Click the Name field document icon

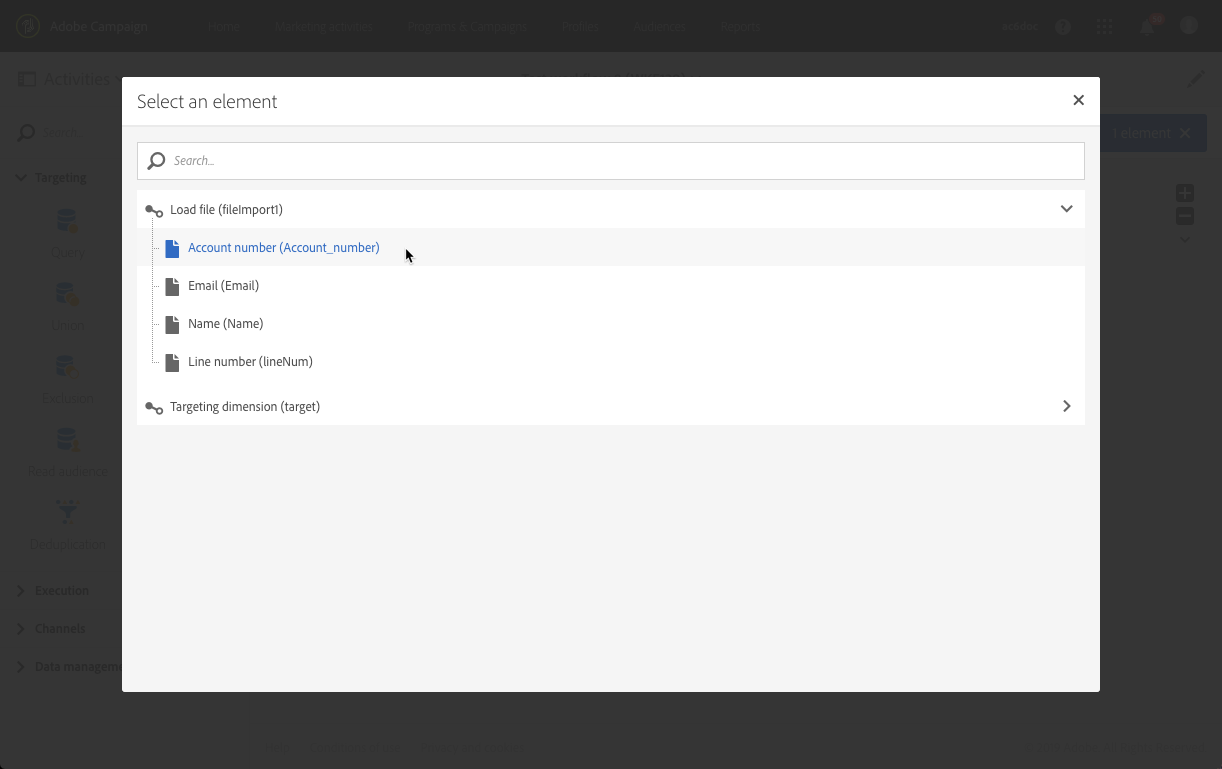click(x=172, y=324)
